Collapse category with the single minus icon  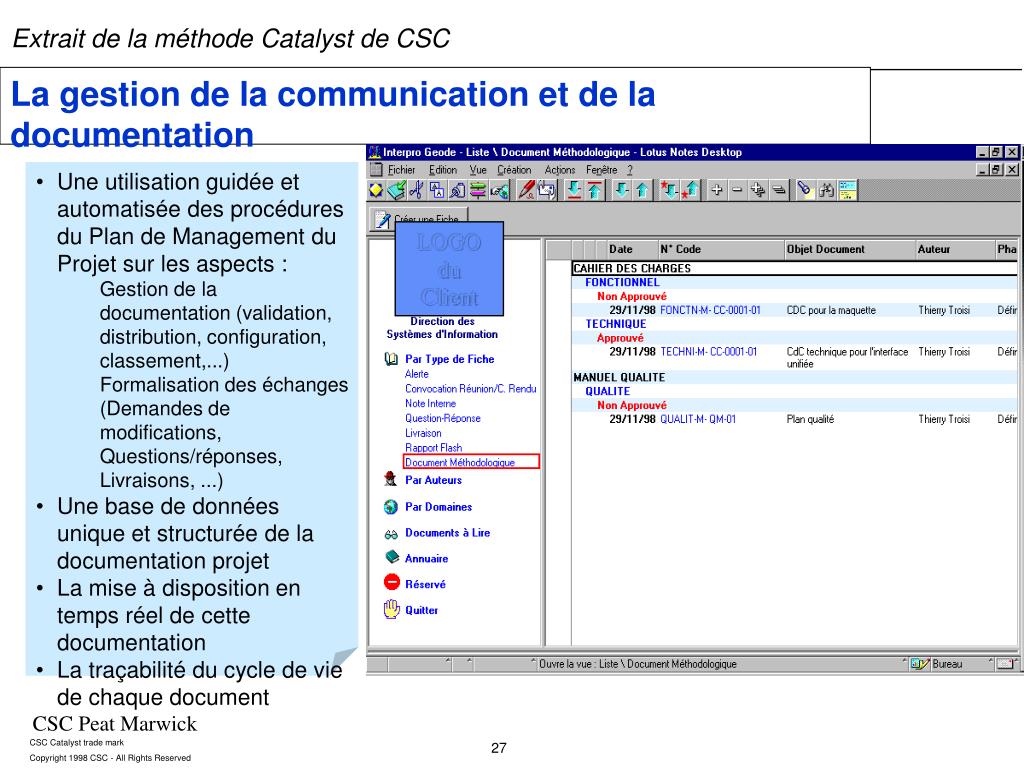737,190
